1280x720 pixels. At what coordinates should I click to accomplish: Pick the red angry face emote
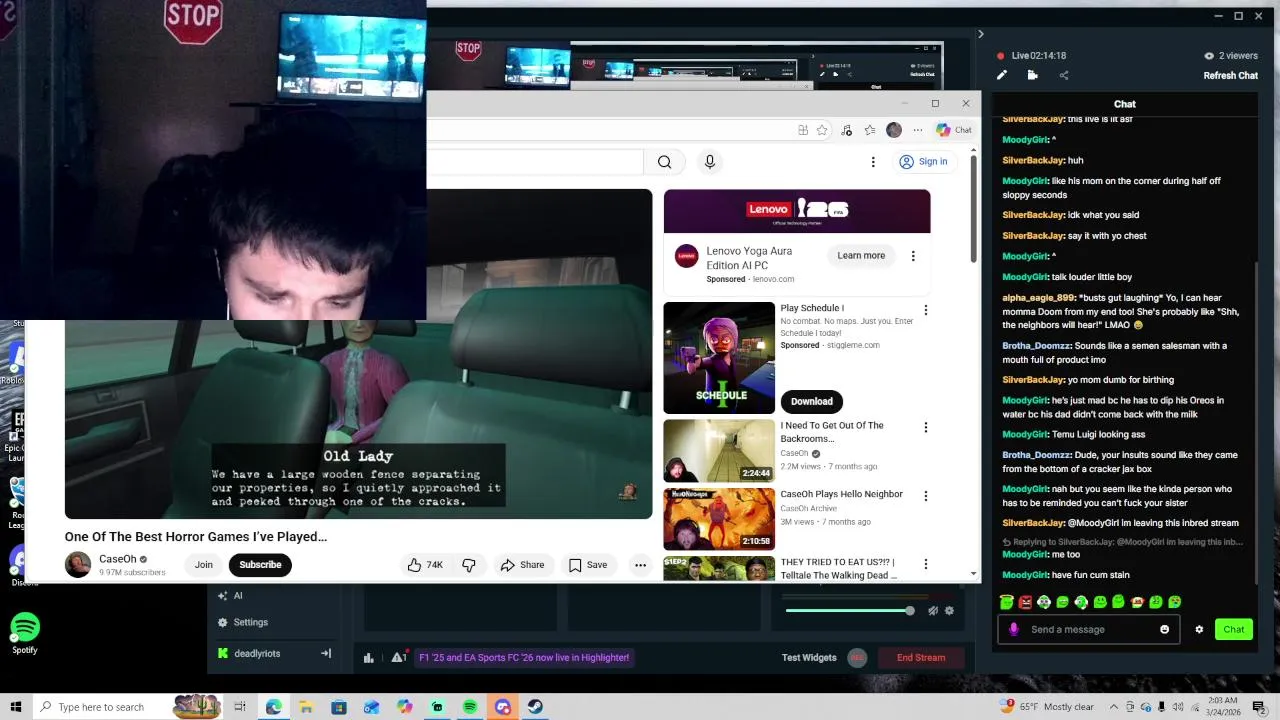pos(1025,602)
